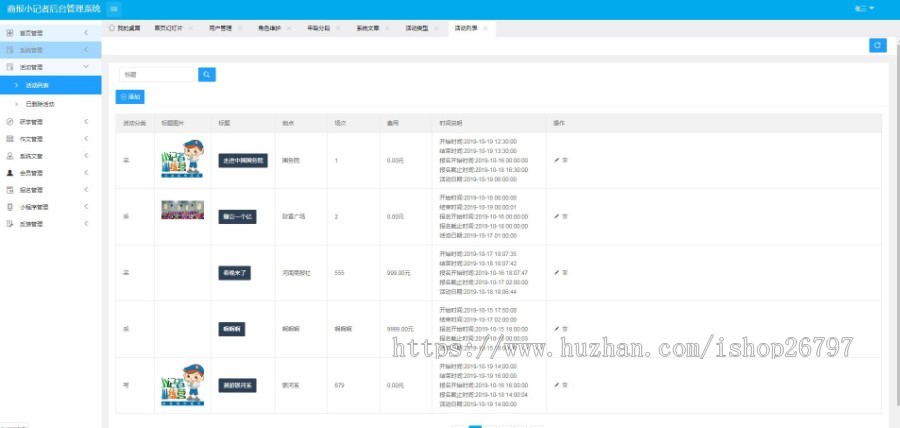This screenshot has width=900, height=428.
Task: Delete the 9999.00元 activity row
Action: click(x=565, y=329)
